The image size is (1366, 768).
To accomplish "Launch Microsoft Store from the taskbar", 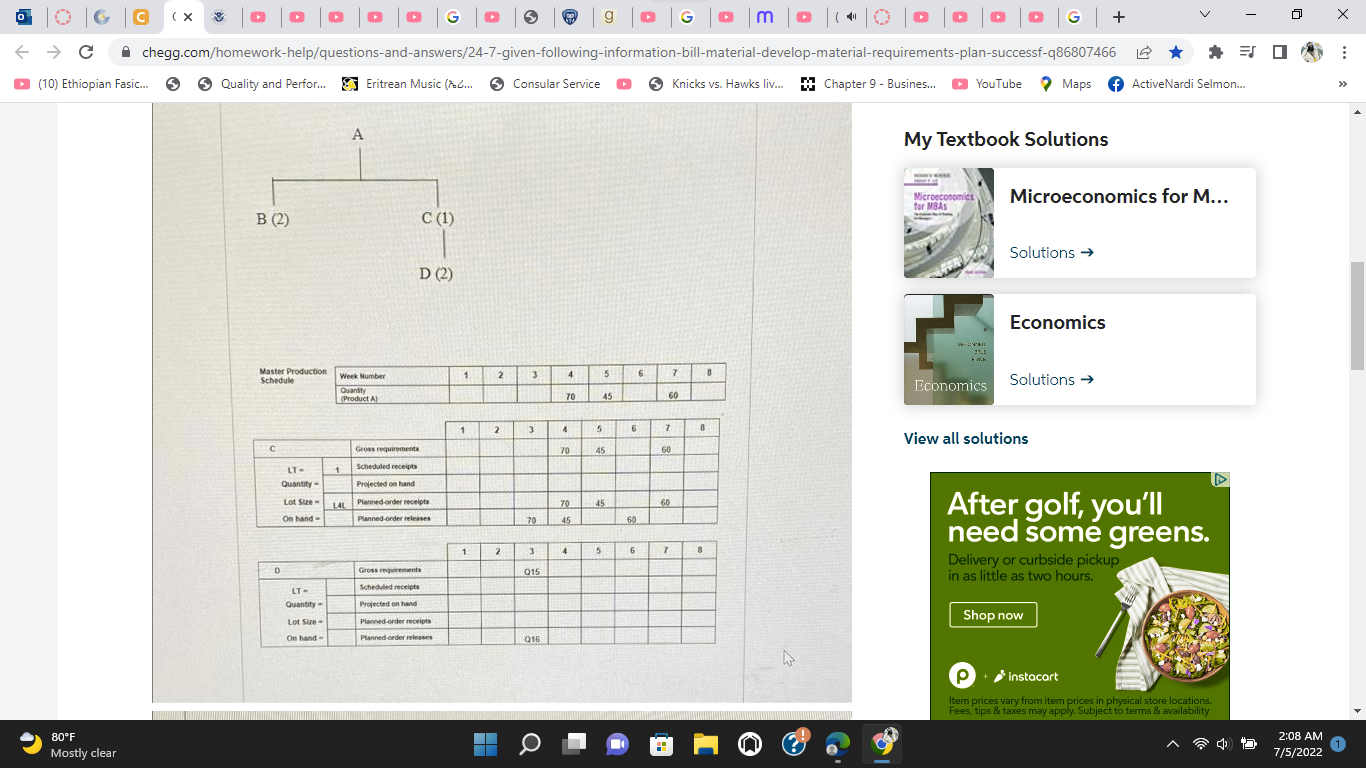I will [661, 744].
